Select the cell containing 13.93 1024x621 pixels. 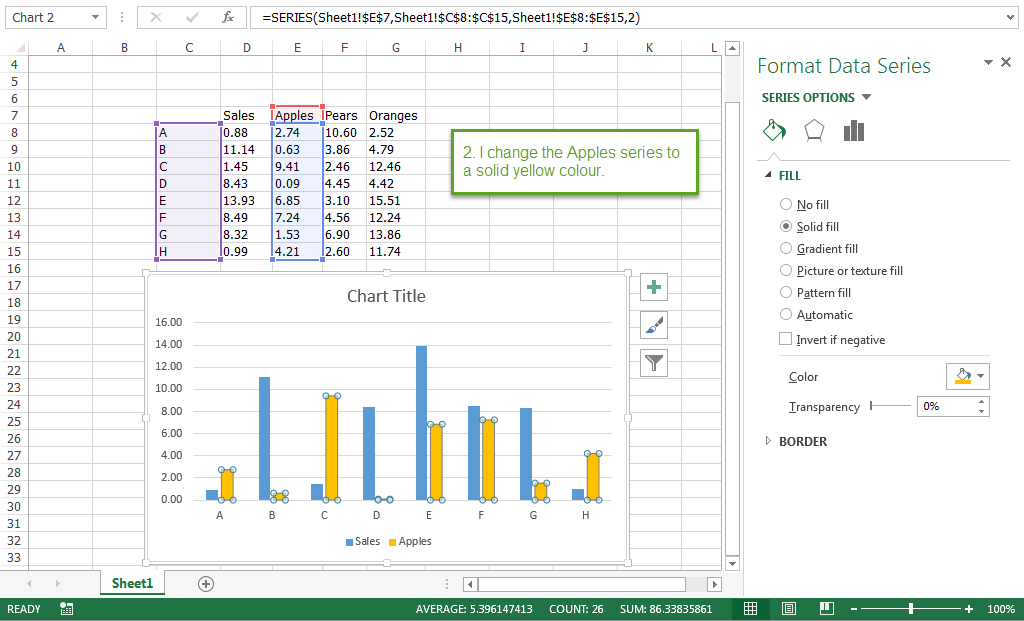tap(246, 200)
